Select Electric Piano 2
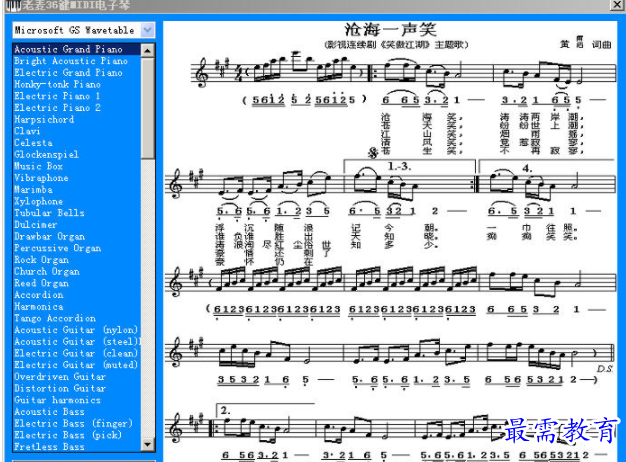This screenshot has height=462, width=626. click(77, 108)
